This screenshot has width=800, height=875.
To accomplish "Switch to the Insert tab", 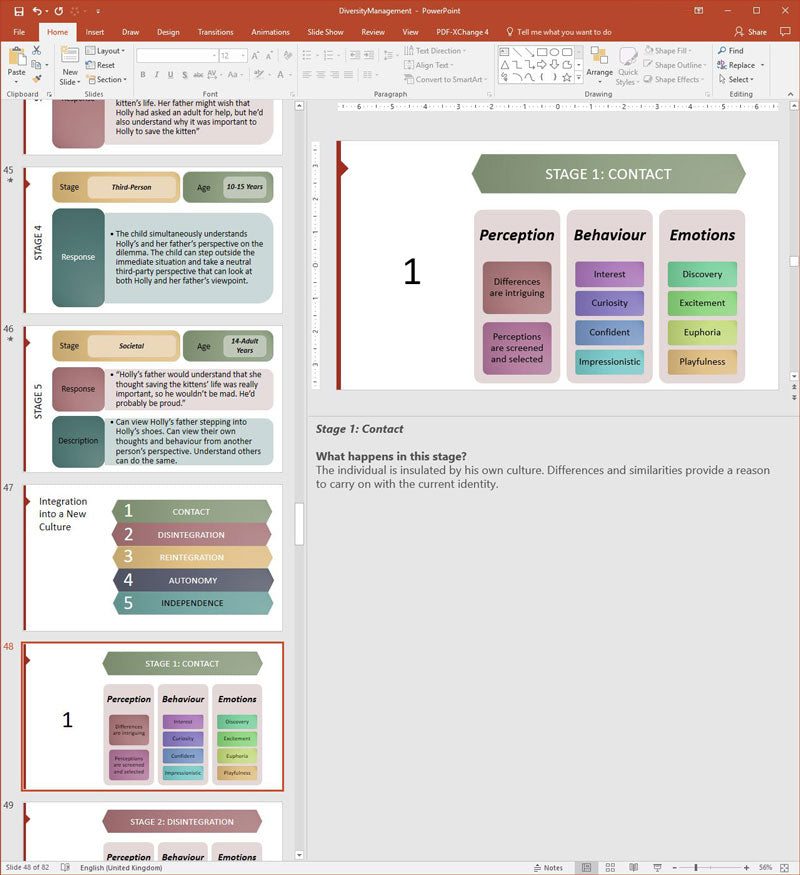I will coord(95,32).
